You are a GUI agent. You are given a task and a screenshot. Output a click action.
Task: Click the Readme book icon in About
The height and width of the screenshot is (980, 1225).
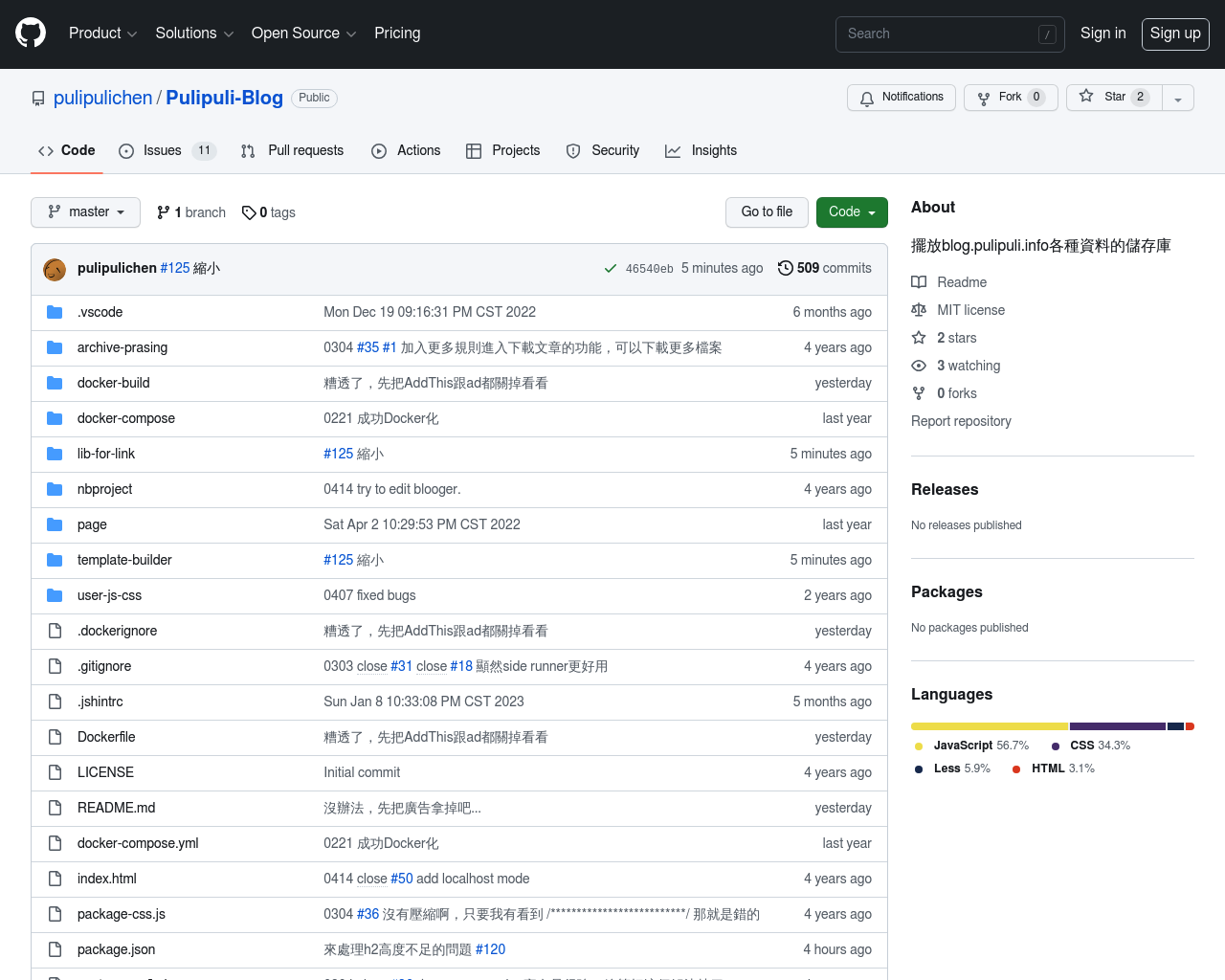click(919, 282)
